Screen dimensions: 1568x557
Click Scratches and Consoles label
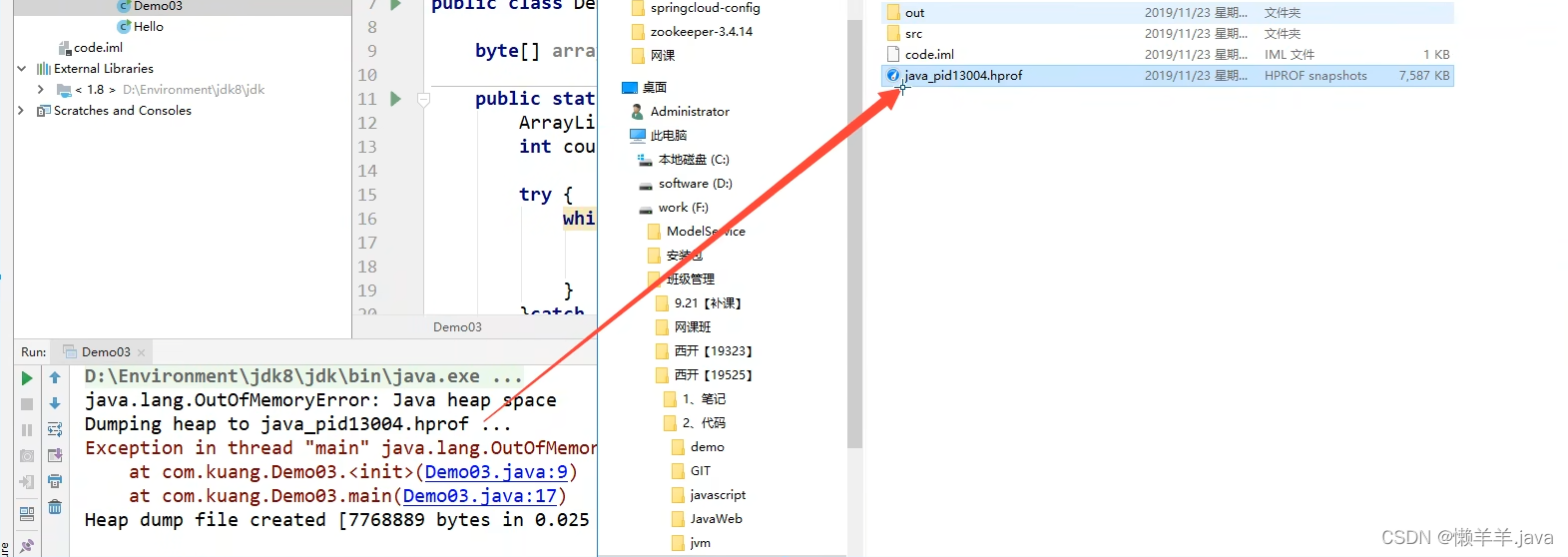coord(123,111)
